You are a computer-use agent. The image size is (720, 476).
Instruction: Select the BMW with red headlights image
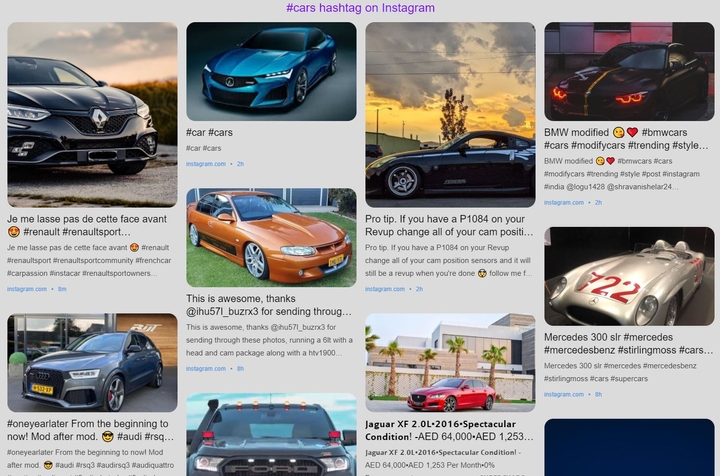pyautogui.click(x=630, y=72)
